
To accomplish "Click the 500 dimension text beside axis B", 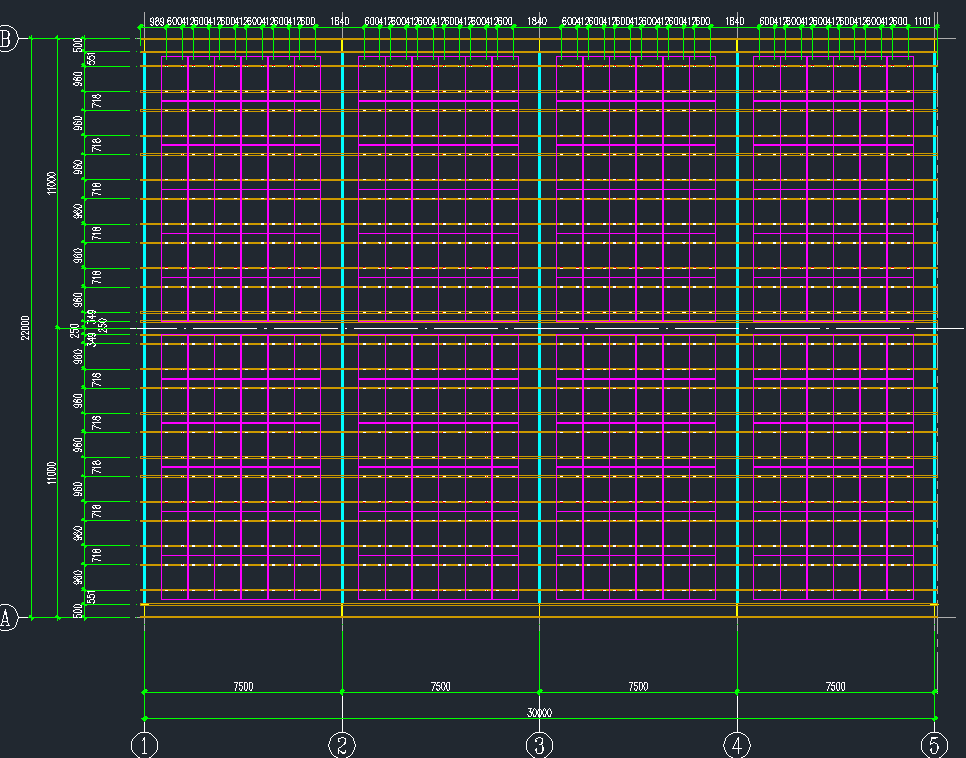I will click(78, 46).
